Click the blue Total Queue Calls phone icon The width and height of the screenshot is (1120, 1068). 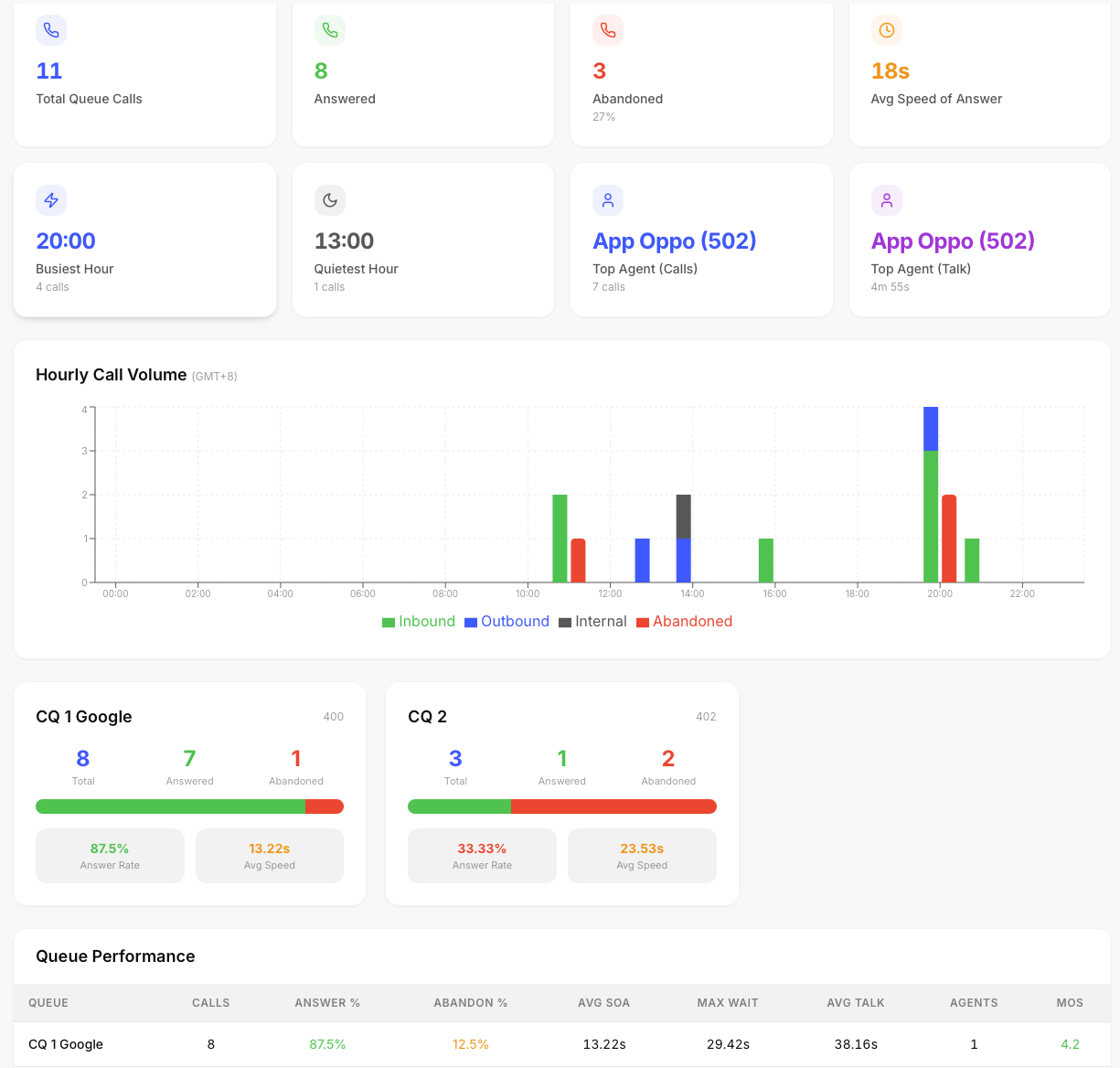[51, 30]
